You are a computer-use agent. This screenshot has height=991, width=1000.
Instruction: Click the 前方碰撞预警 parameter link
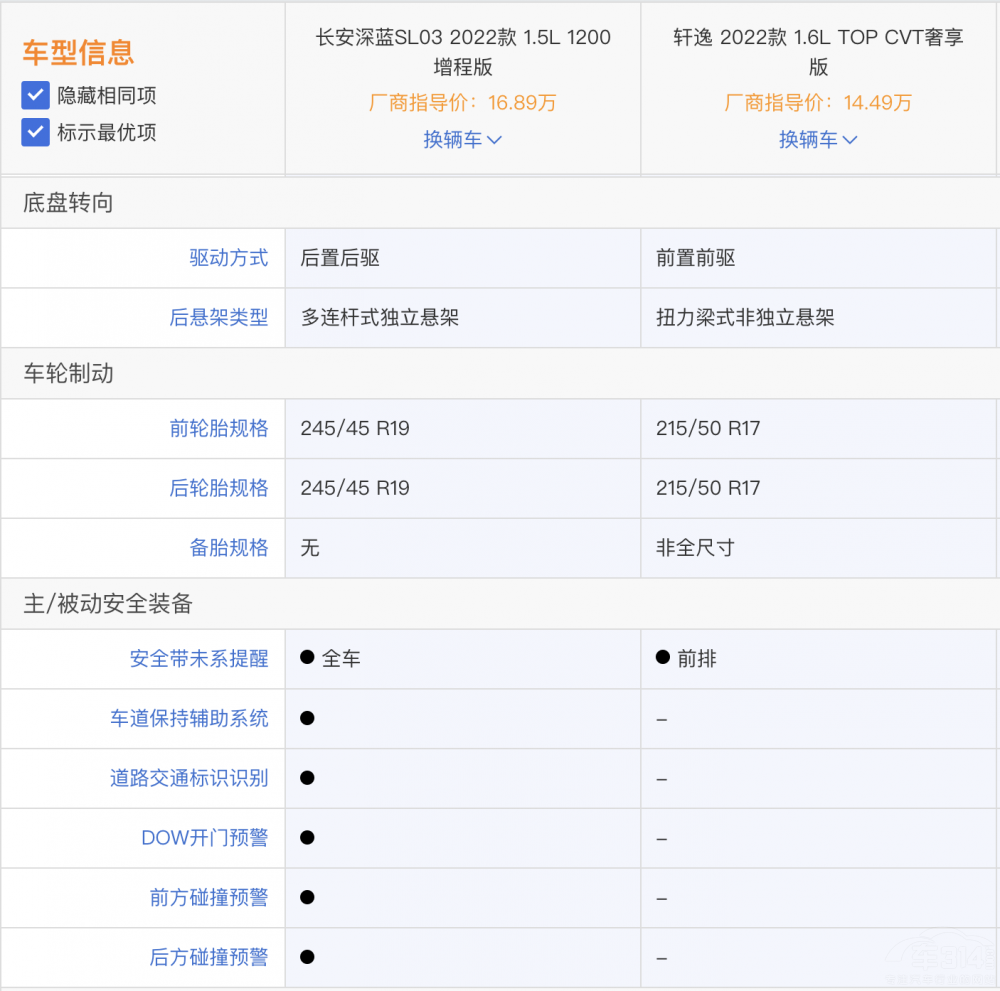209,898
